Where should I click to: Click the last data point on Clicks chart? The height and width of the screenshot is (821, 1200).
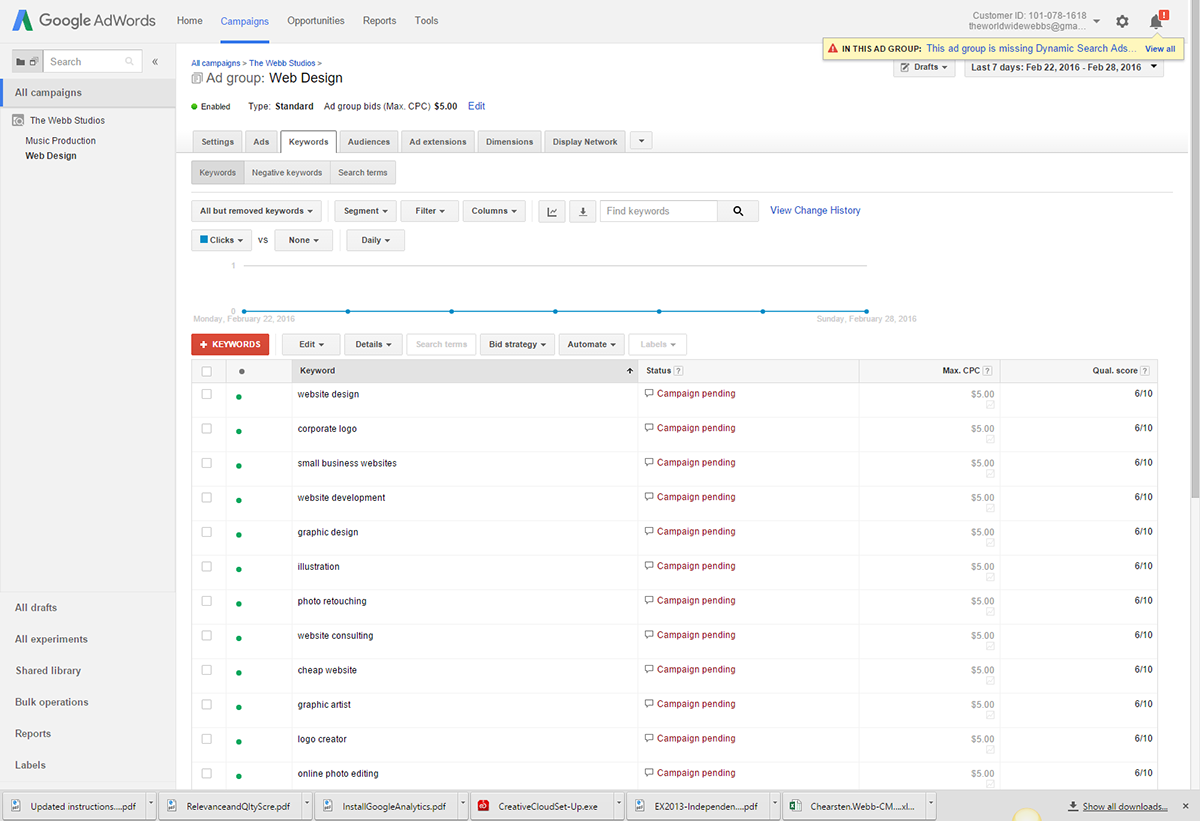[x=866, y=311]
